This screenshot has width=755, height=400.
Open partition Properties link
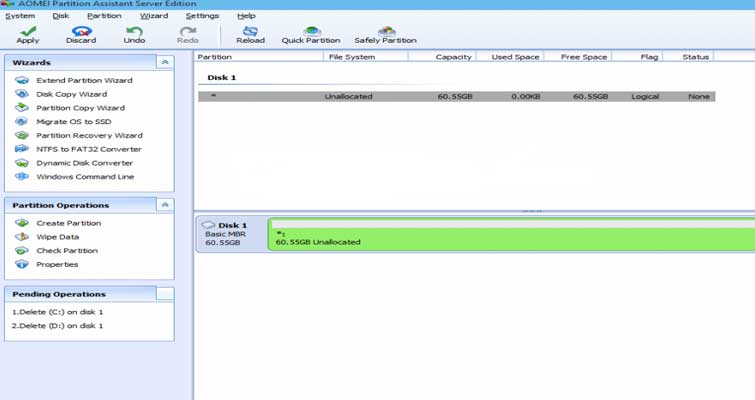pyautogui.click(x=57, y=264)
